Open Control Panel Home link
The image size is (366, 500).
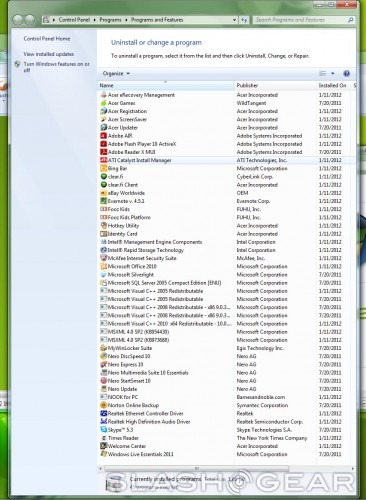tap(47, 39)
